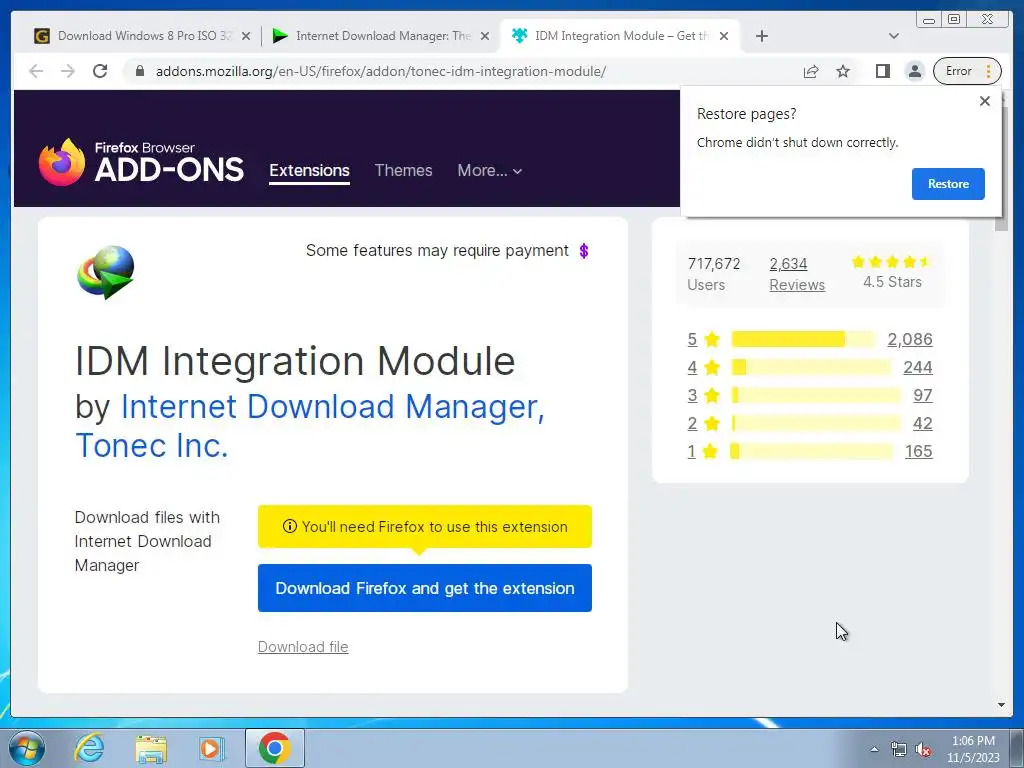1024x768 pixels.
Task: Click the IDM globe extension icon
Action: [x=106, y=272]
